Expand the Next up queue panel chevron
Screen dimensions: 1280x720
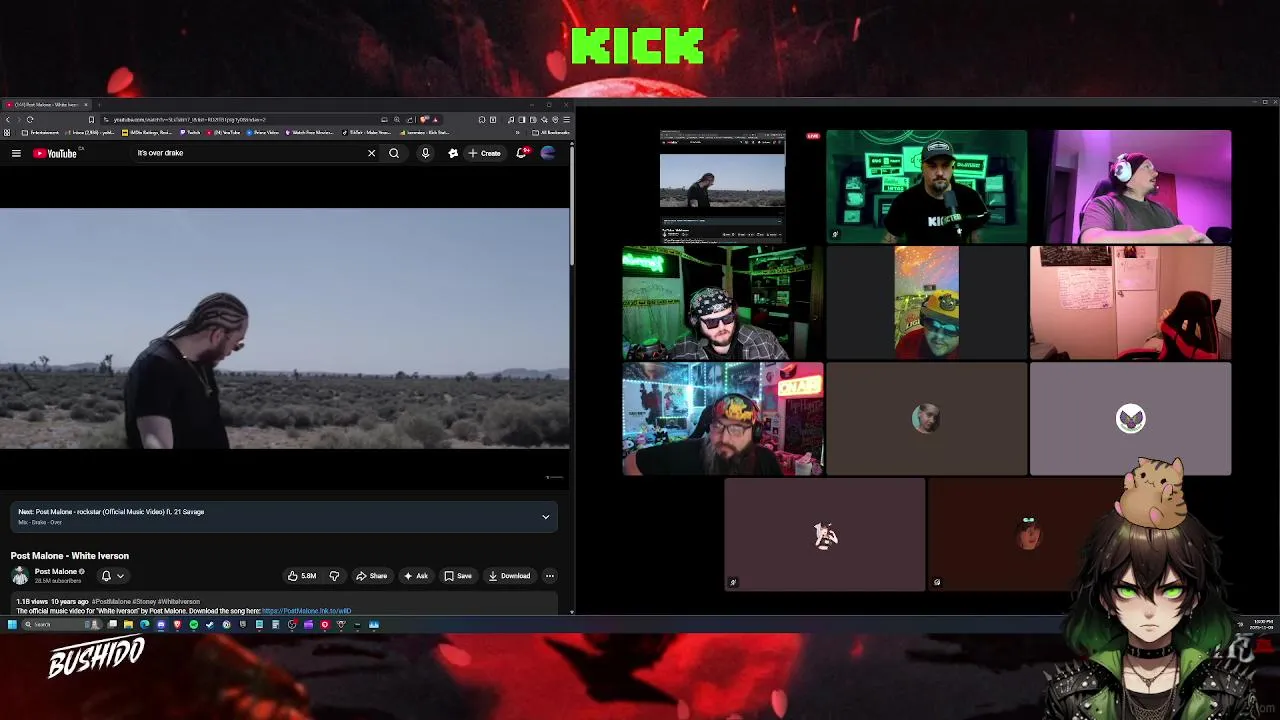[x=546, y=517]
